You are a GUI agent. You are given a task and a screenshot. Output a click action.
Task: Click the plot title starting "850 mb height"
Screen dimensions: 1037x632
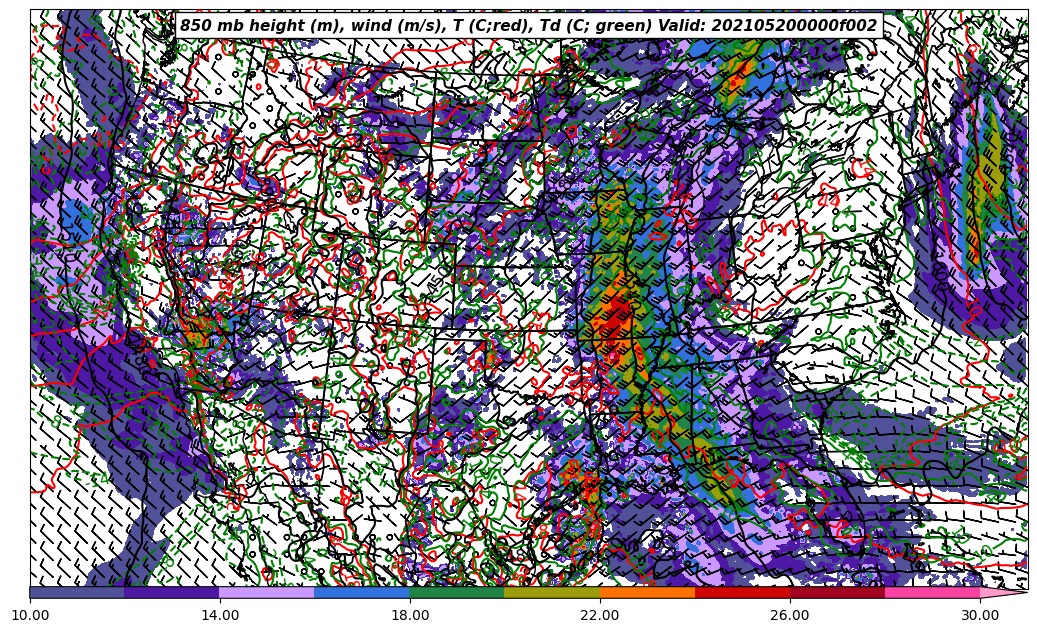click(x=528, y=26)
